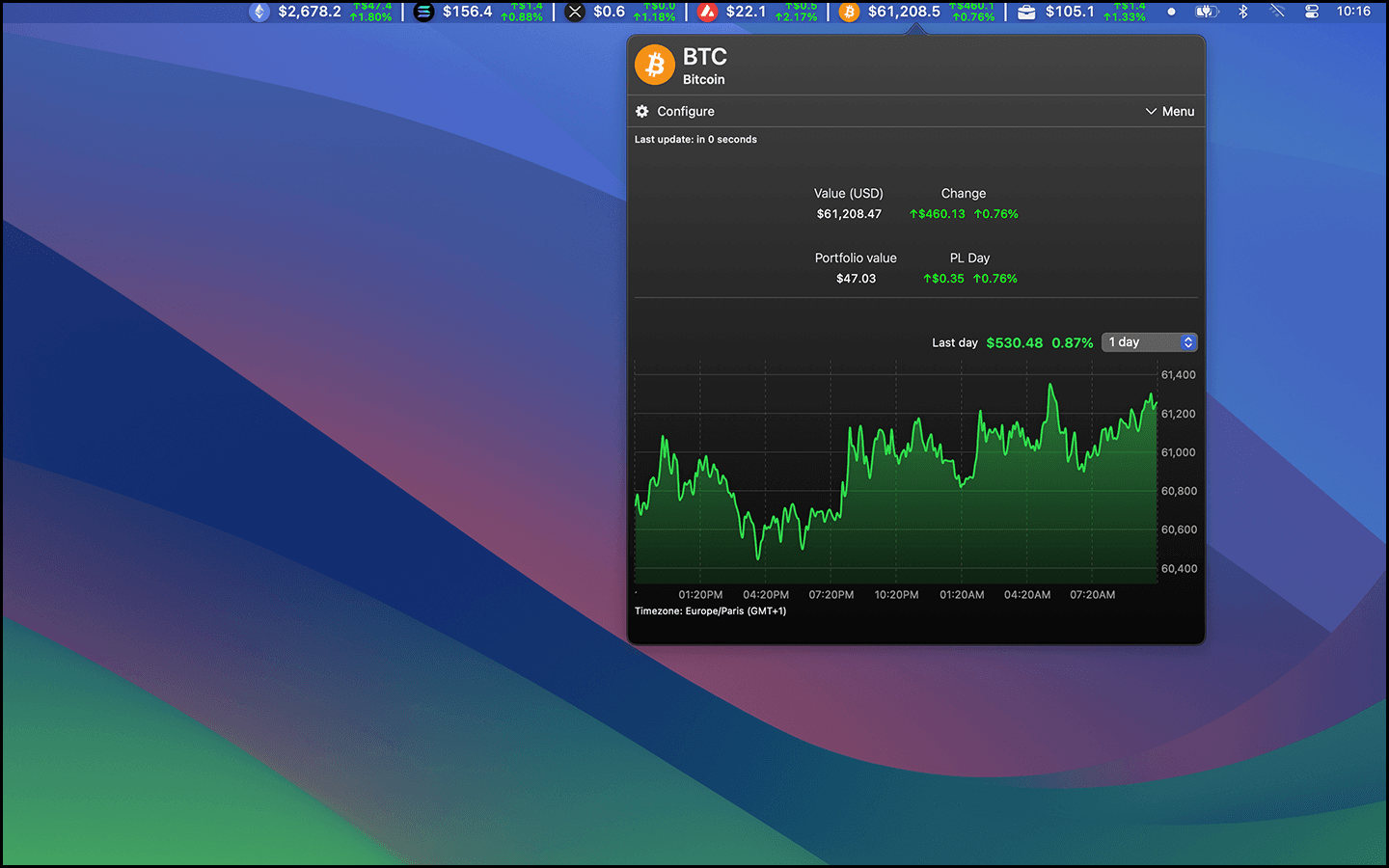
Task: Click the ↑2.17% Avalanche change in menu bar
Action: [x=796, y=17]
